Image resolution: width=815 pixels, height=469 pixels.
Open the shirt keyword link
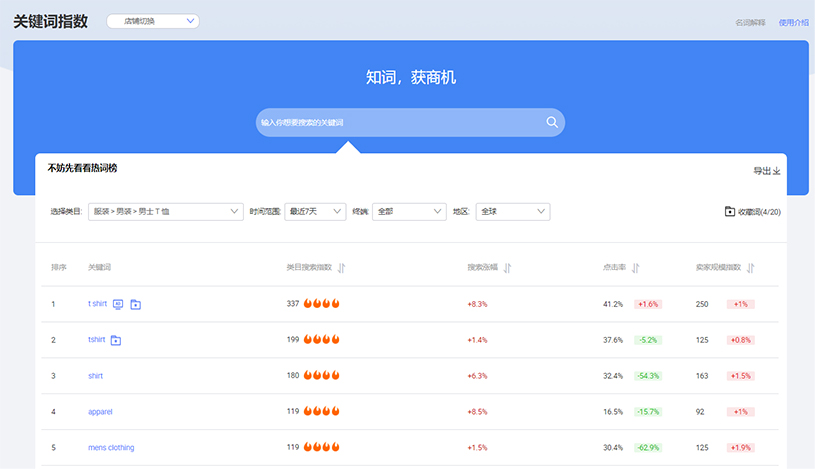pyautogui.click(x=96, y=376)
